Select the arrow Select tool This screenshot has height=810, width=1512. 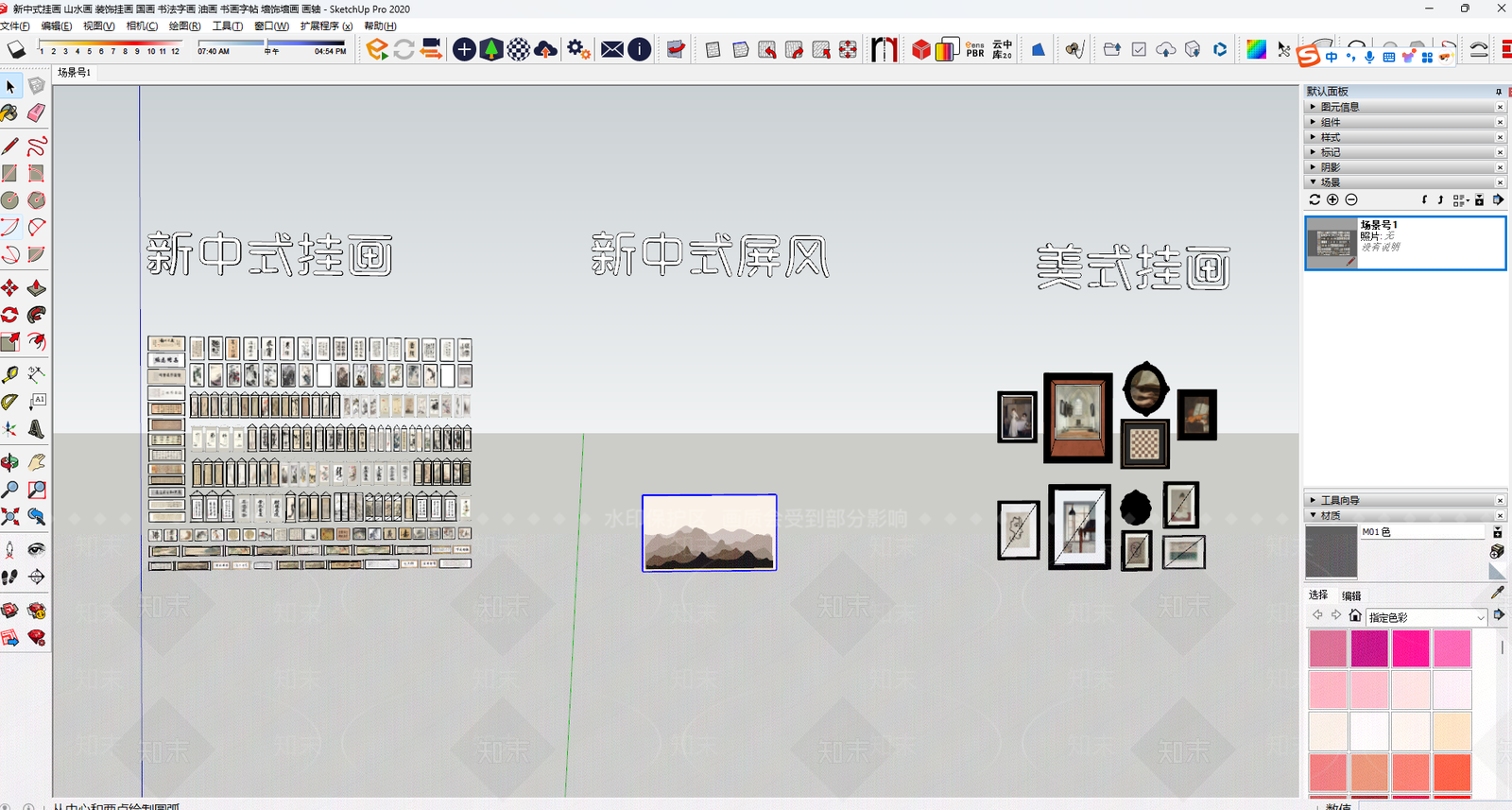10,87
